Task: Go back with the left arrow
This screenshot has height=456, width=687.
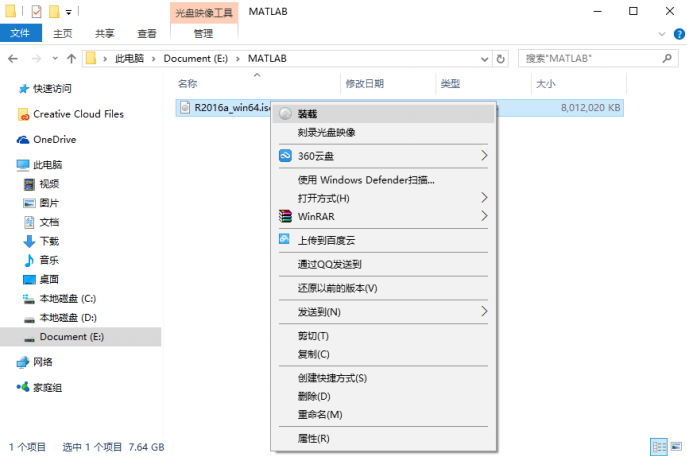Action: coord(13,59)
